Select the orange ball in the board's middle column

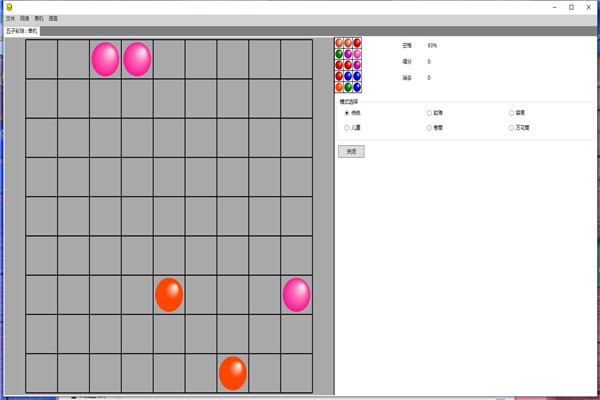[169, 295]
